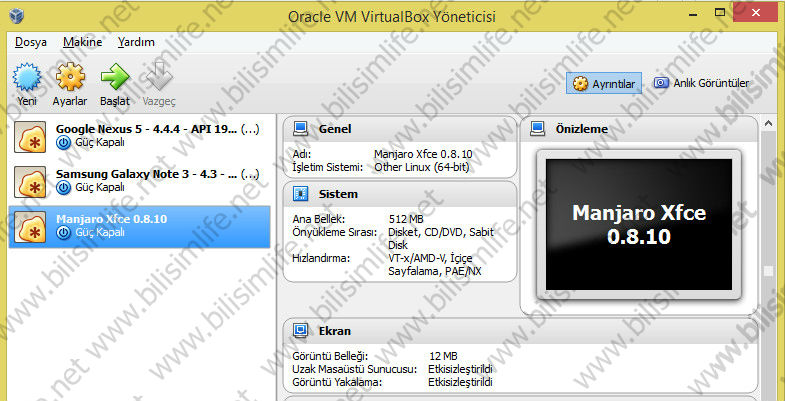The width and height of the screenshot is (785, 401).
Task: Click the Uzak Masaüstü Sunucusu label
Action: point(354,369)
